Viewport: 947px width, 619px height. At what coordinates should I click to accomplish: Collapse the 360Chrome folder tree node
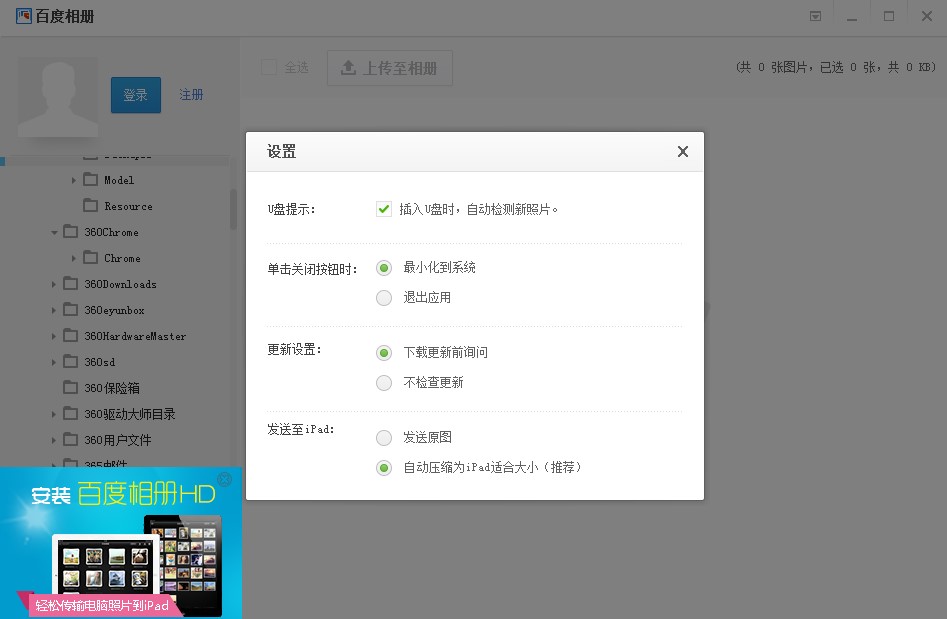55,232
